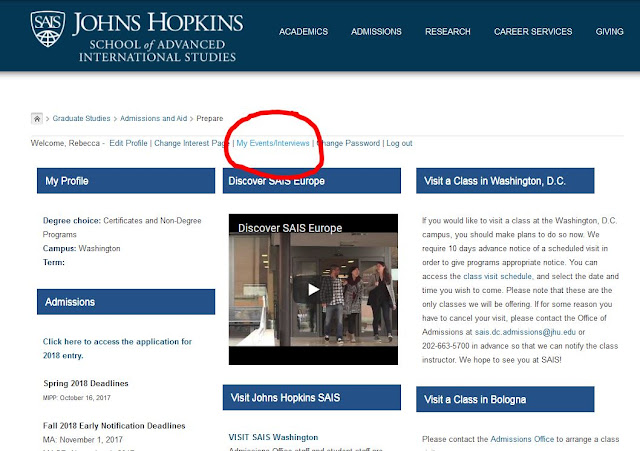The image size is (640, 451).
Task: Click the Spring 2018 Deadlines text
Action: [86, 383]
